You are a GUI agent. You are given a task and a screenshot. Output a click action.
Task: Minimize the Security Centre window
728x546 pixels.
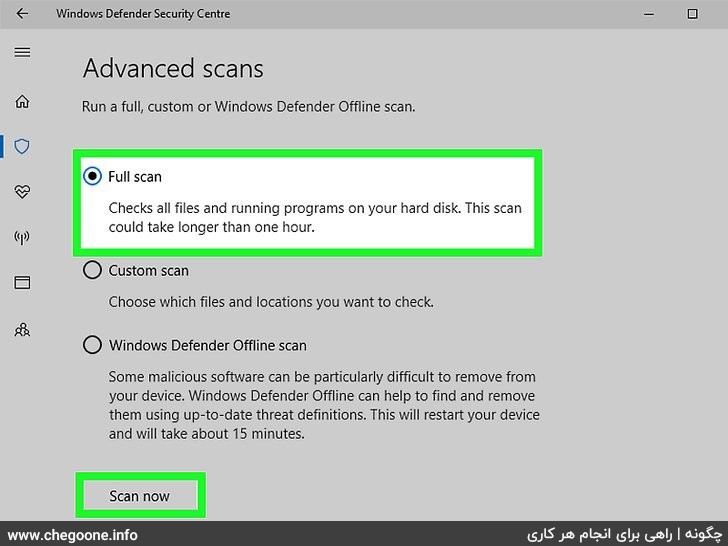pos(649,14)
